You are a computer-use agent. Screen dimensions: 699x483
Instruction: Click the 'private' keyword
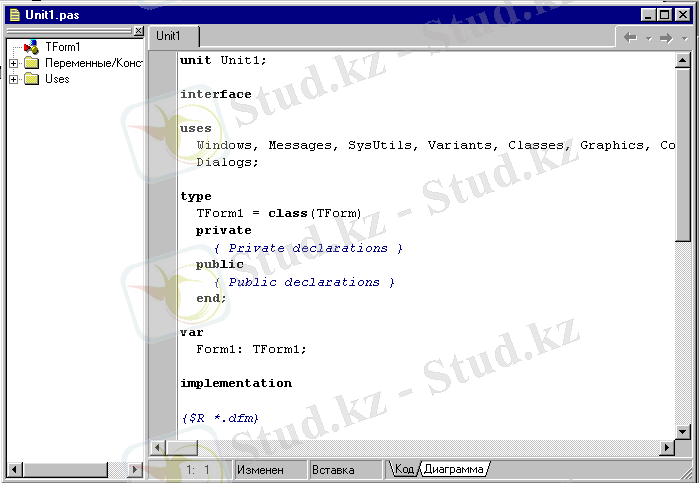[223, 230]
